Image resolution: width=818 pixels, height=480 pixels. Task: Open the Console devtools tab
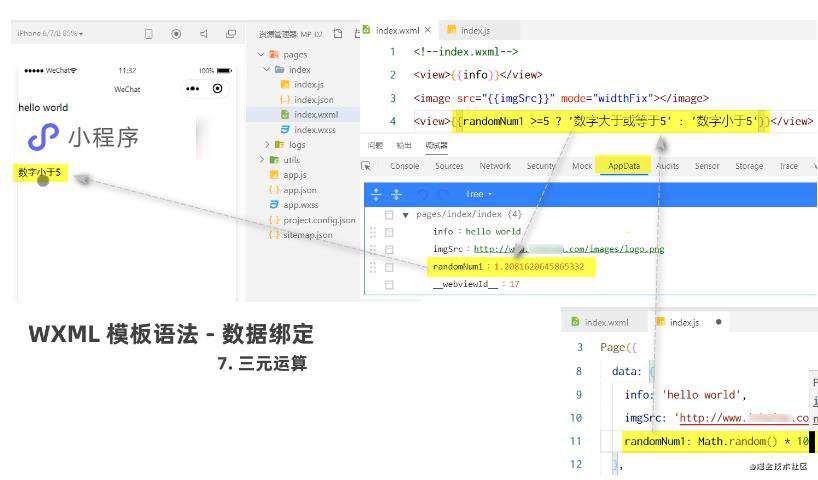click(404, 166)
